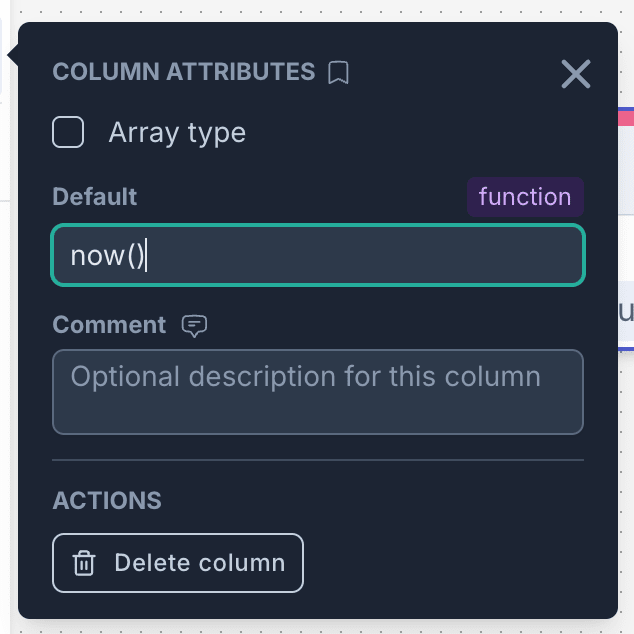This screenshot has width=634, height=634.
Task: Click the partially visible table at right edge
Action: click(626, 310)
